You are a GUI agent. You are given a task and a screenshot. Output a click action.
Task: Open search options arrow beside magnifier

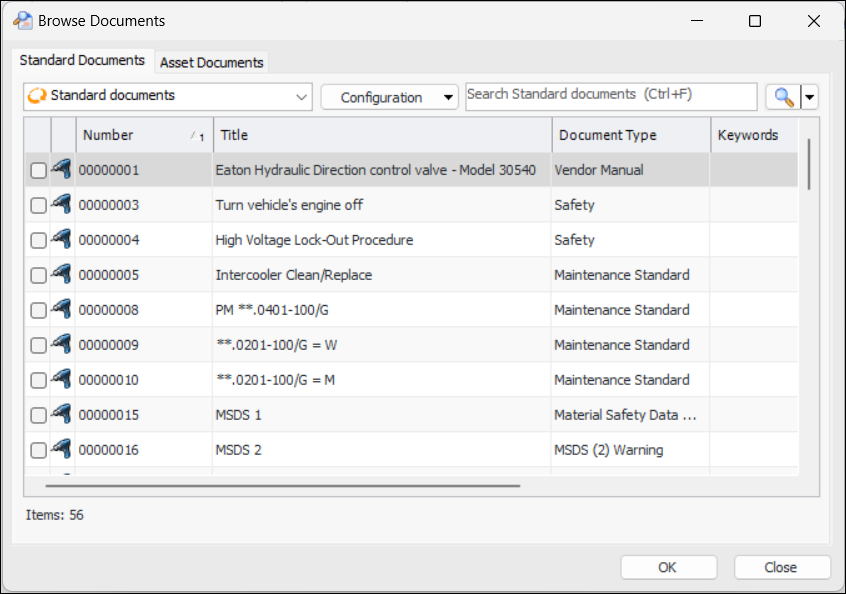(810, 97)
